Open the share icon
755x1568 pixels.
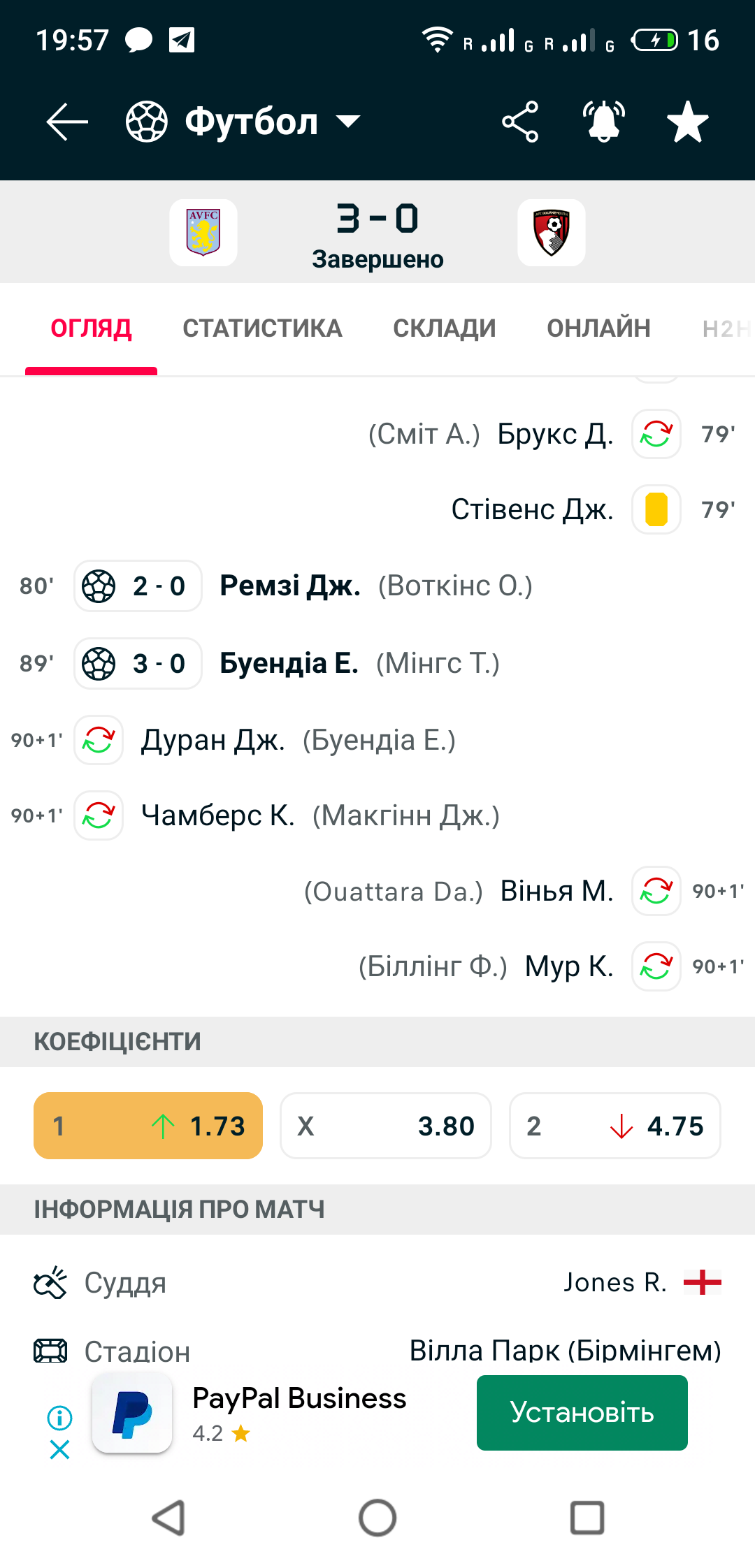click(520, 122)
